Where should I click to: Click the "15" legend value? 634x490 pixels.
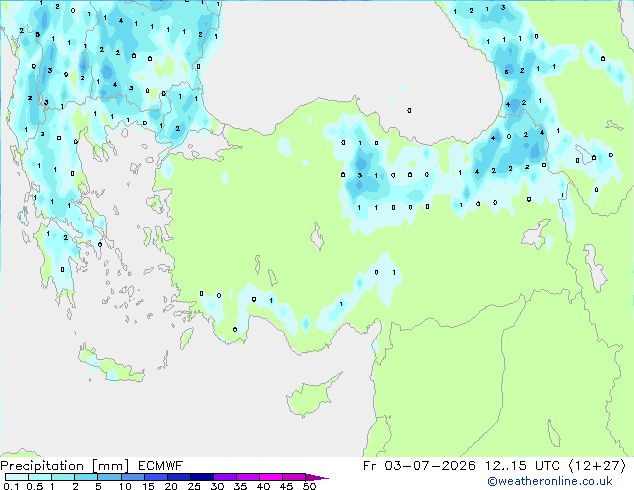point(148,486)
